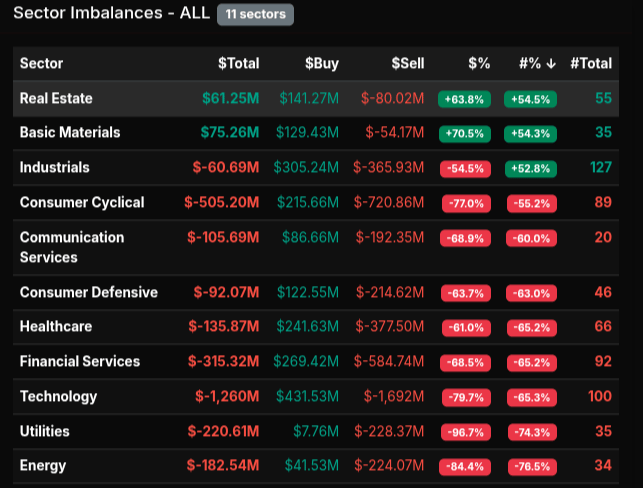Viewport: 643px width, 488px height.
Task: Sort table by the Sector column header
Action: [41, 63]
